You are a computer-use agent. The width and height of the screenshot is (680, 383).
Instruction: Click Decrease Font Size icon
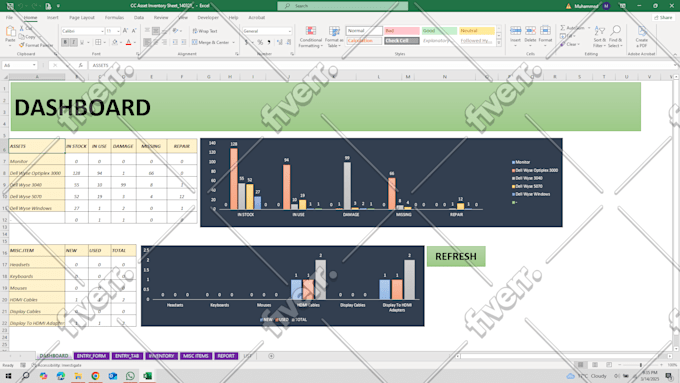(x=134, y=31)
